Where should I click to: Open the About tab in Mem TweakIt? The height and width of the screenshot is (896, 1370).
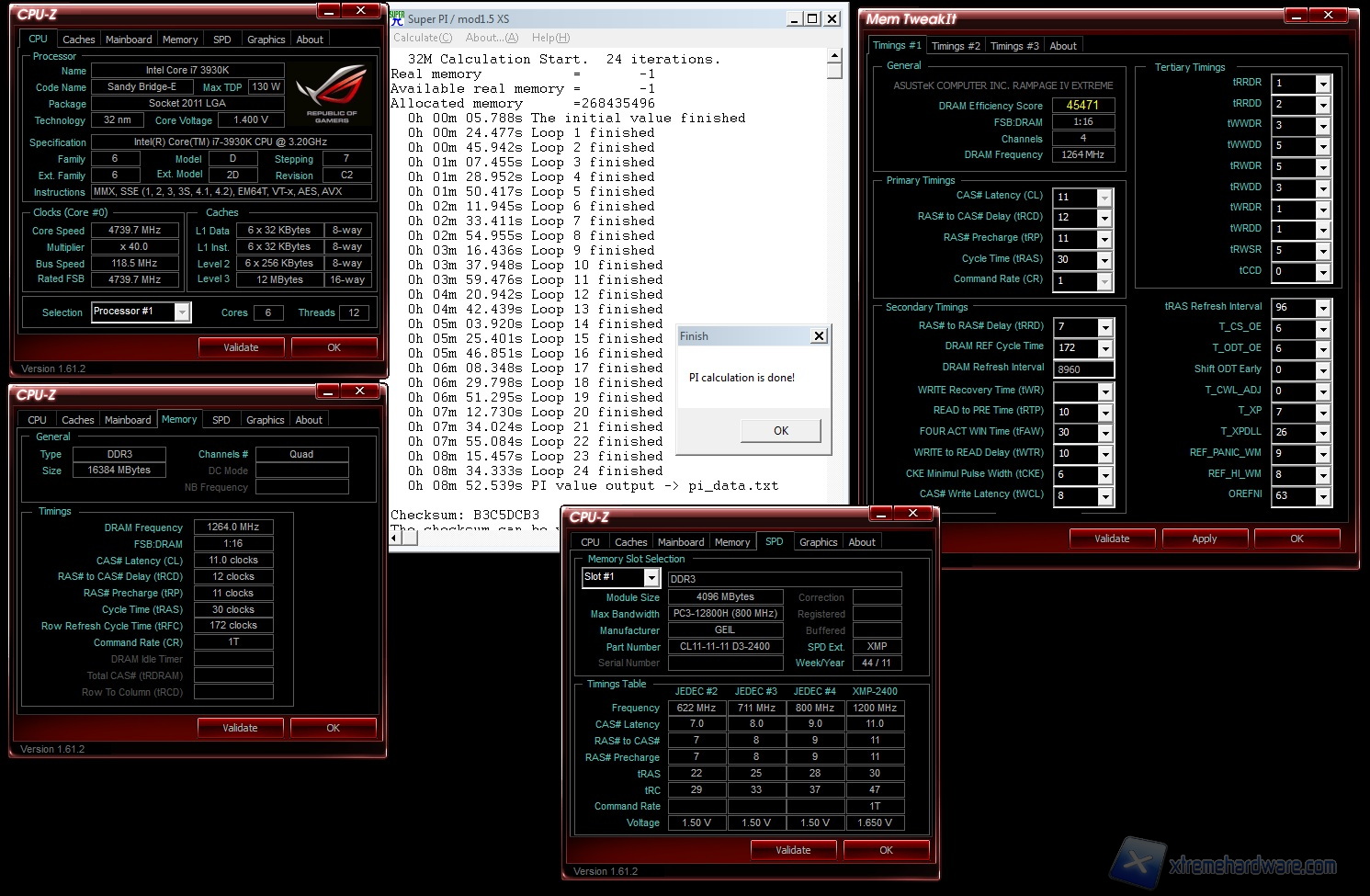point(1063,46)
